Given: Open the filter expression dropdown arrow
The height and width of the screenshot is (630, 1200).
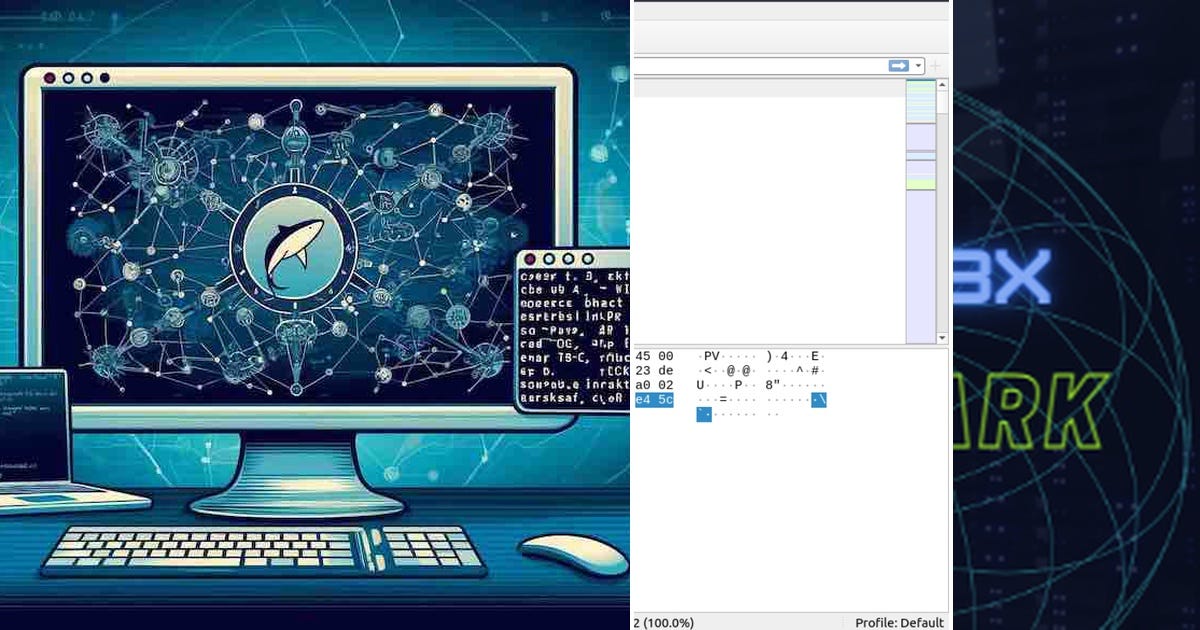Looking at the screenshot, I should [918, 66].
